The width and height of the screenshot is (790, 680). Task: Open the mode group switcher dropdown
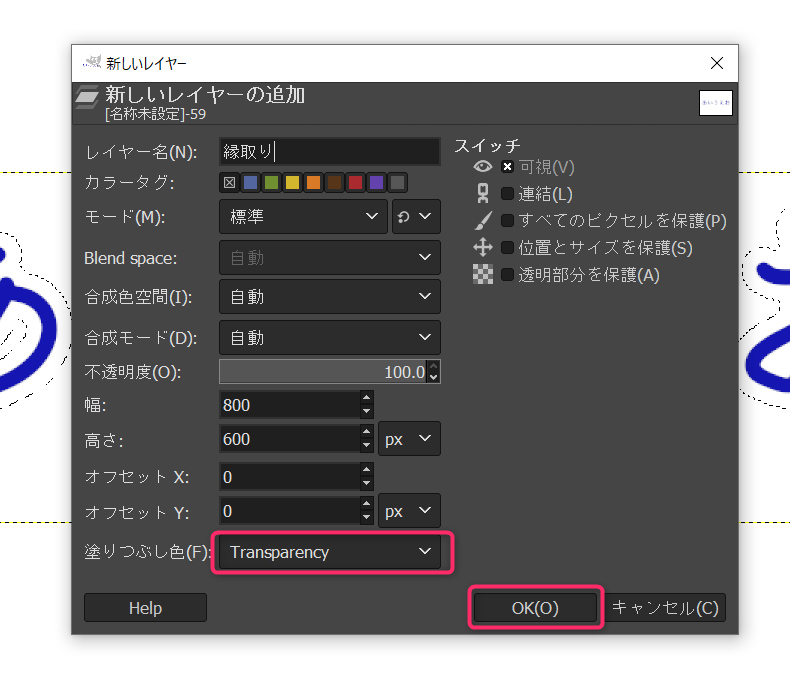[416, 217]
